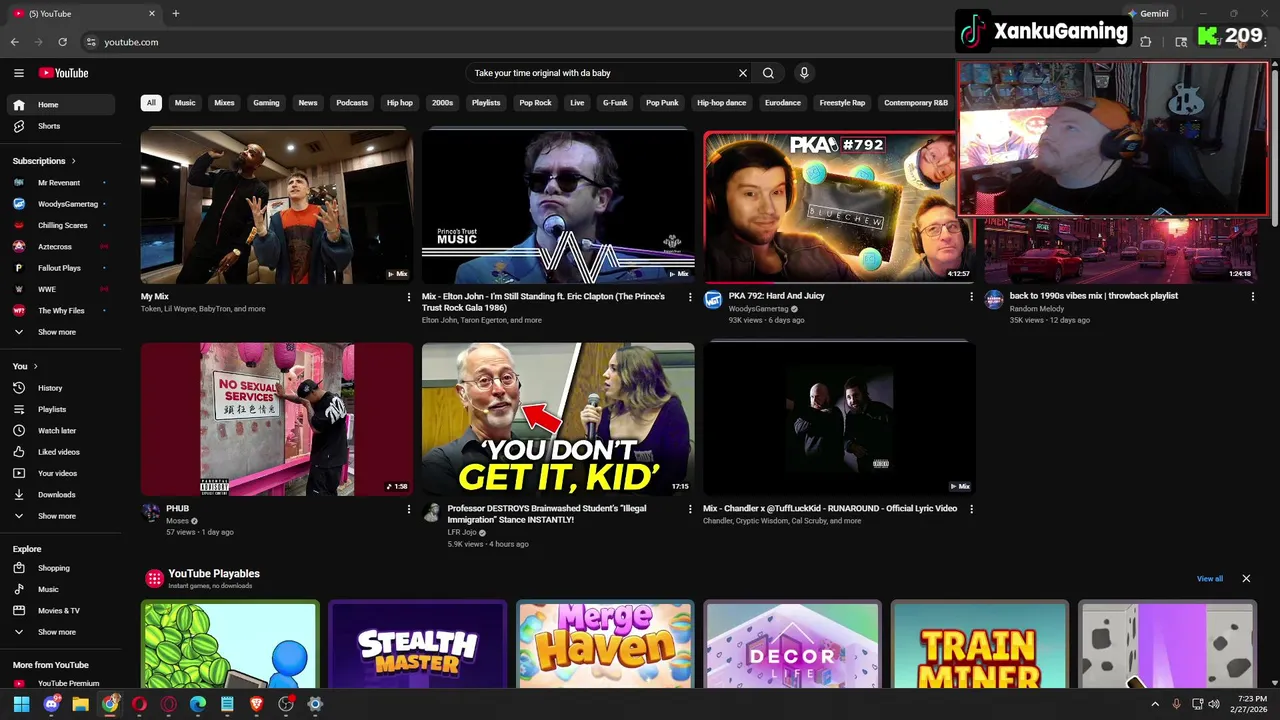Click the browser reload button

pyautogui.click(x=62, y=42)
